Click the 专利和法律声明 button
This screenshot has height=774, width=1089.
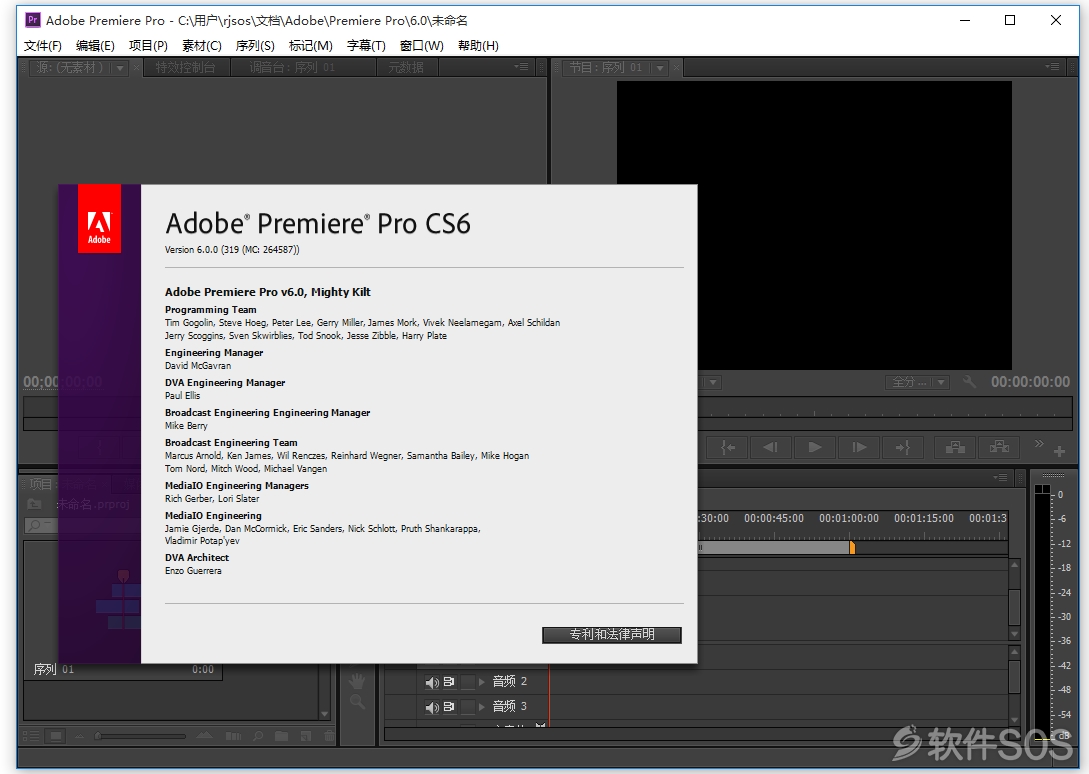611,634
